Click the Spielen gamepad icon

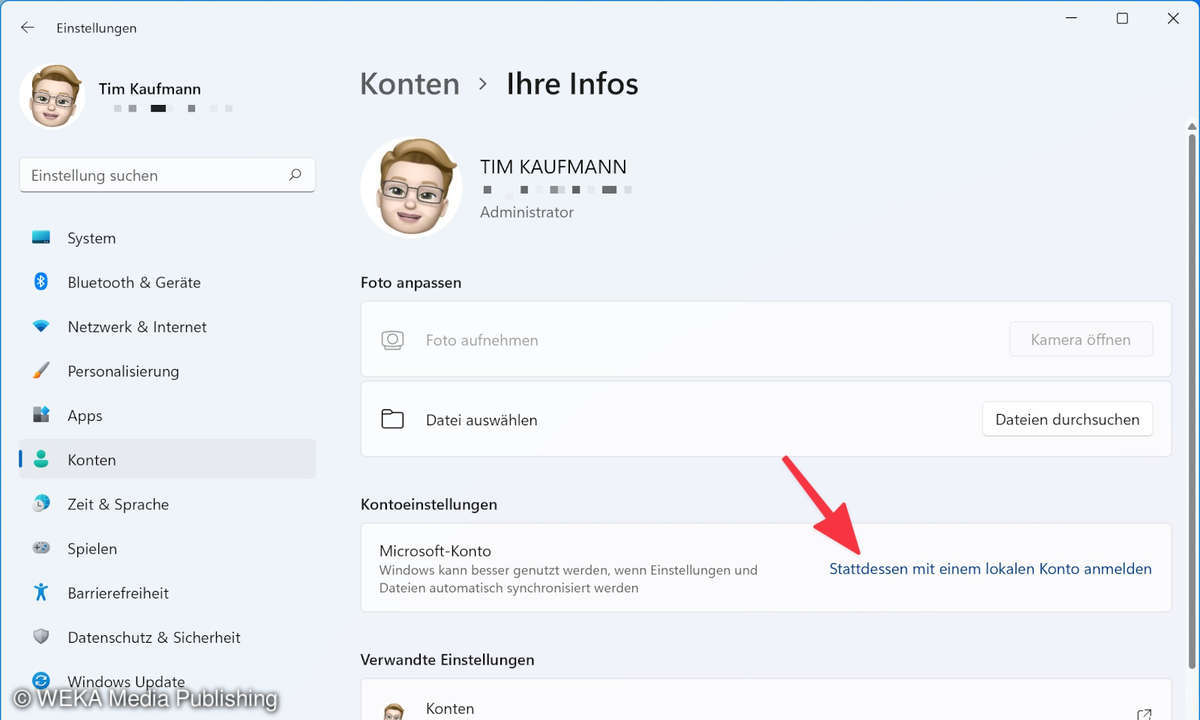click(x=41, y=548)
